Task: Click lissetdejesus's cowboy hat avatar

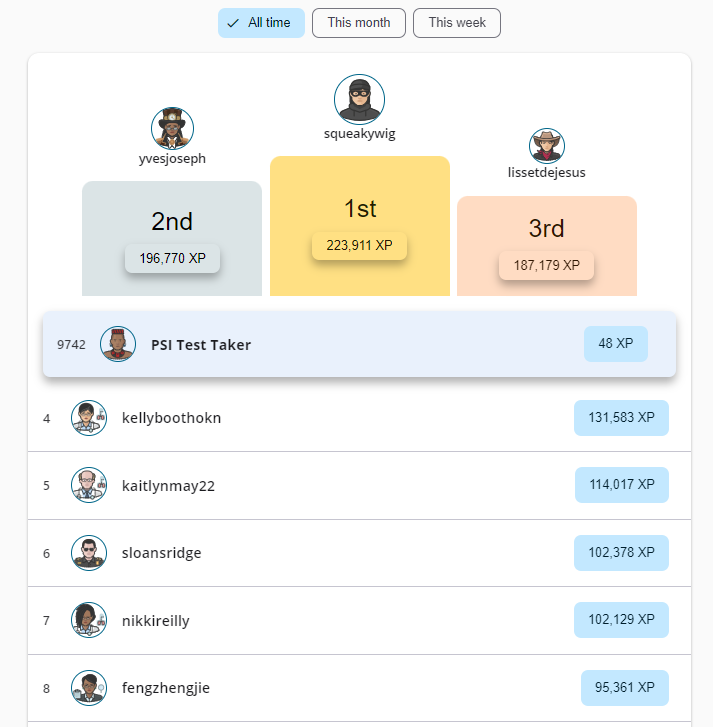Action: tap(547, 146)
